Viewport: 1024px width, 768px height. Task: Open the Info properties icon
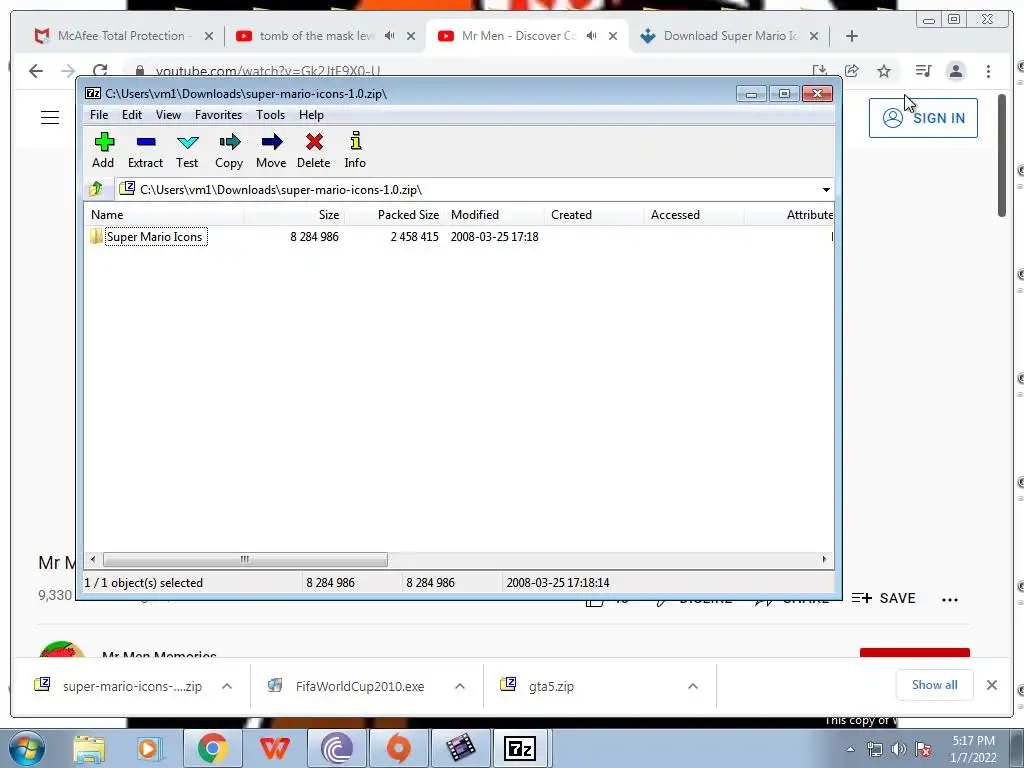click(x=355, y=150)
